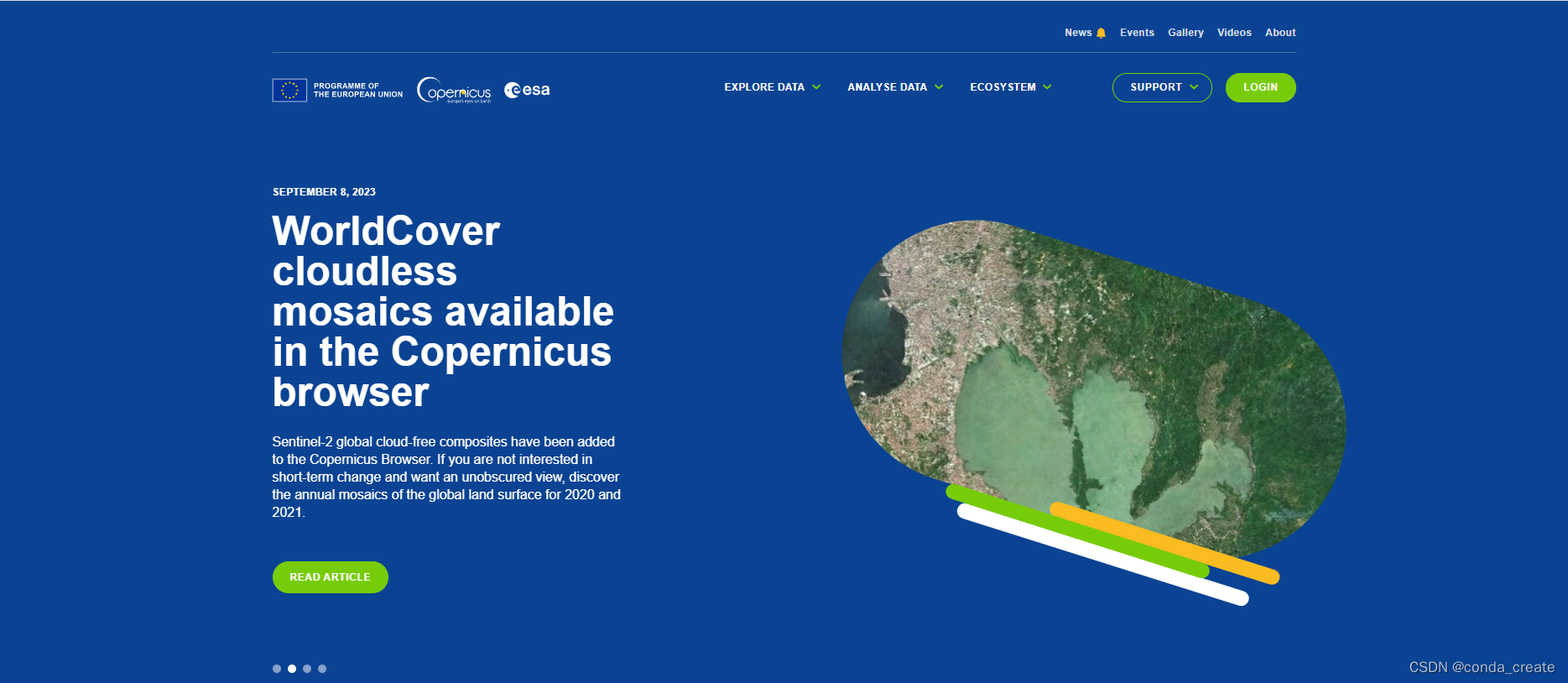Open the Gallery link
Viewport: 1568px width, 683px height.
click(1185, 33)
